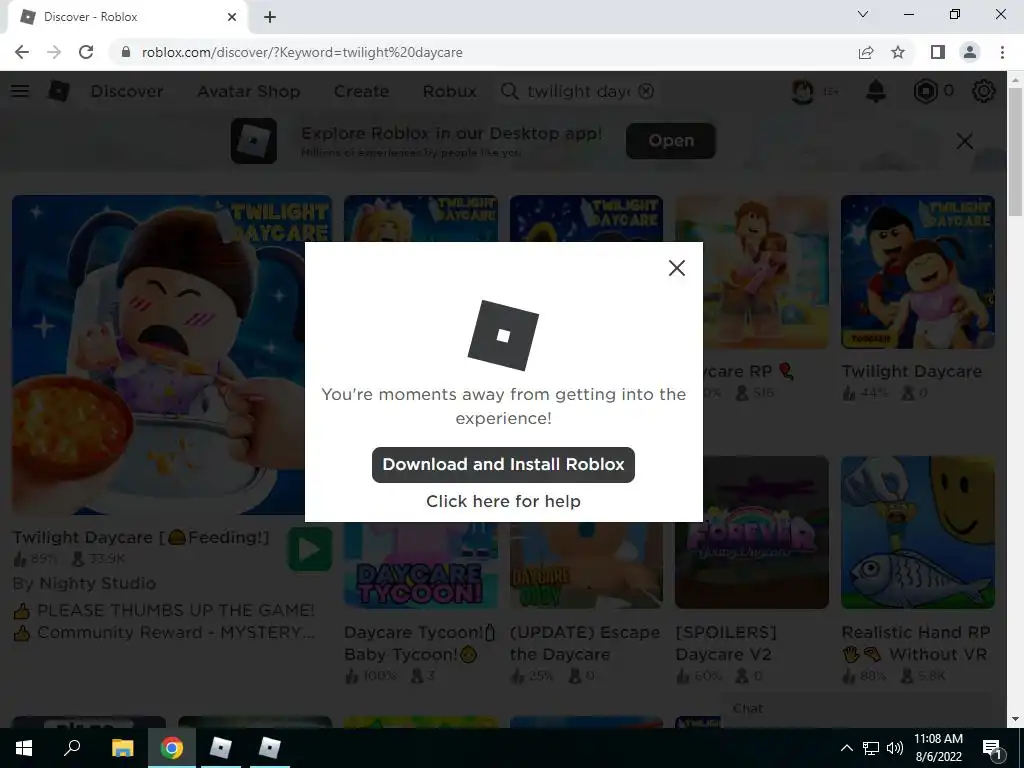Open Windows taskbar search
The height and width of the screenshot is (768, 1024).
(72, 748)
